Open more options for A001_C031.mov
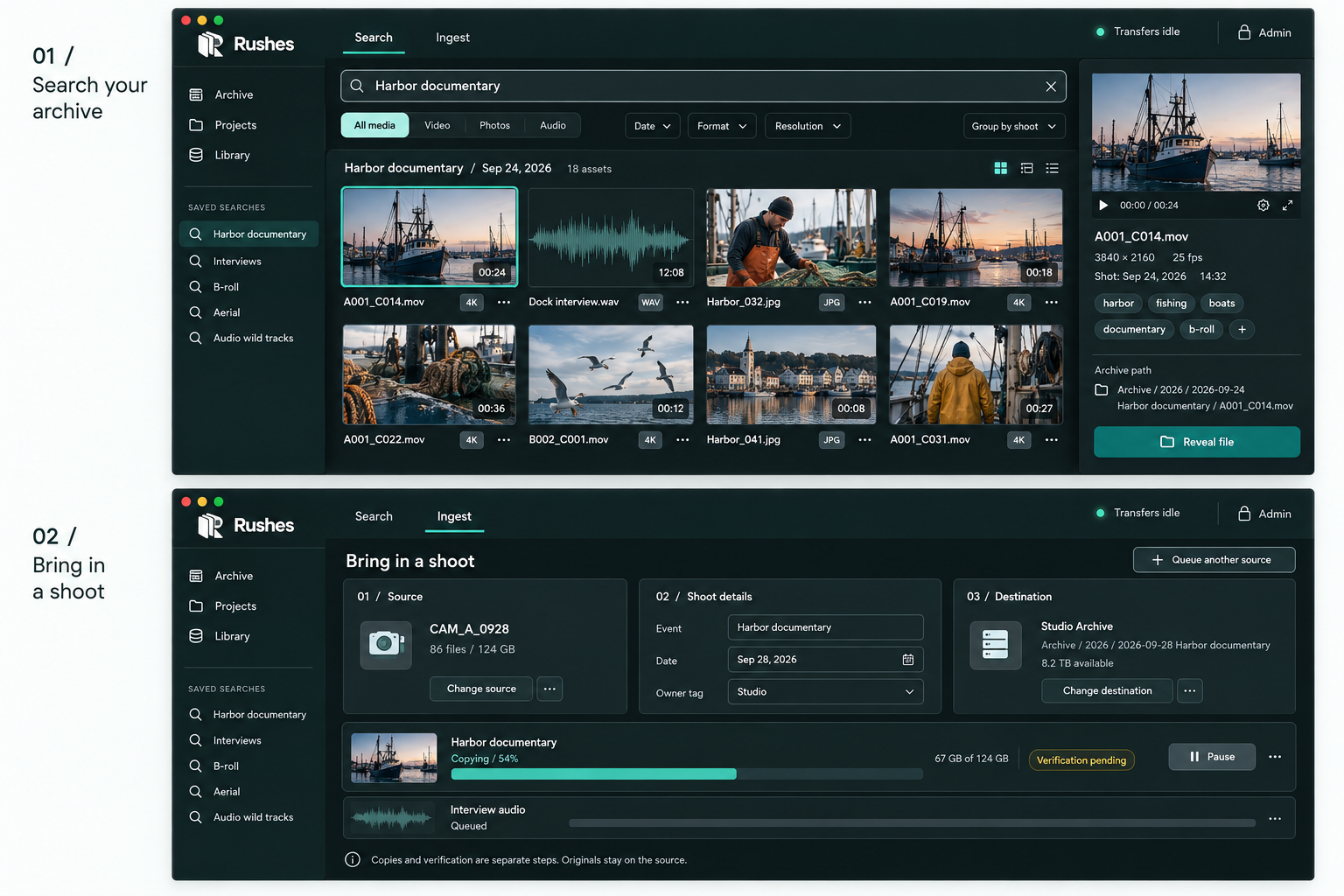The image size is (1344, 896). tap(1052, 439)
